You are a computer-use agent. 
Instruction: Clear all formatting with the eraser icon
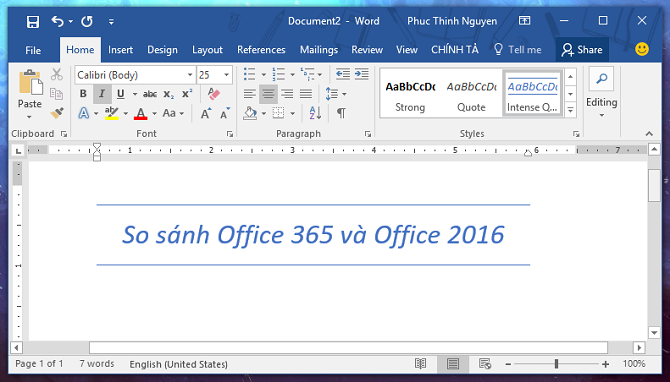(214, 94)
